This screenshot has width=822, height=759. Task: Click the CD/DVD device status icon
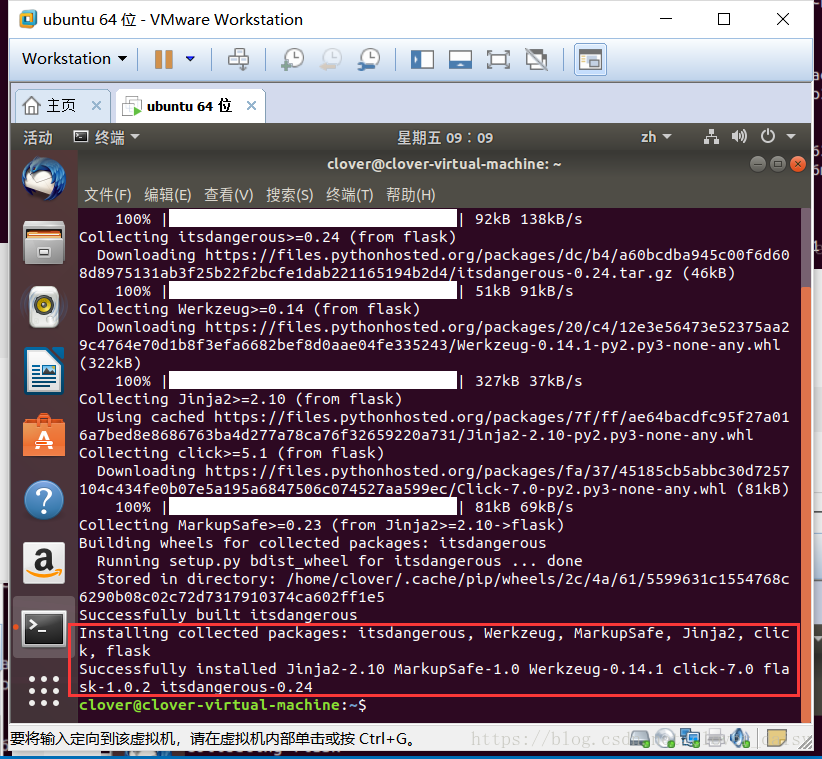coord(665,739)
